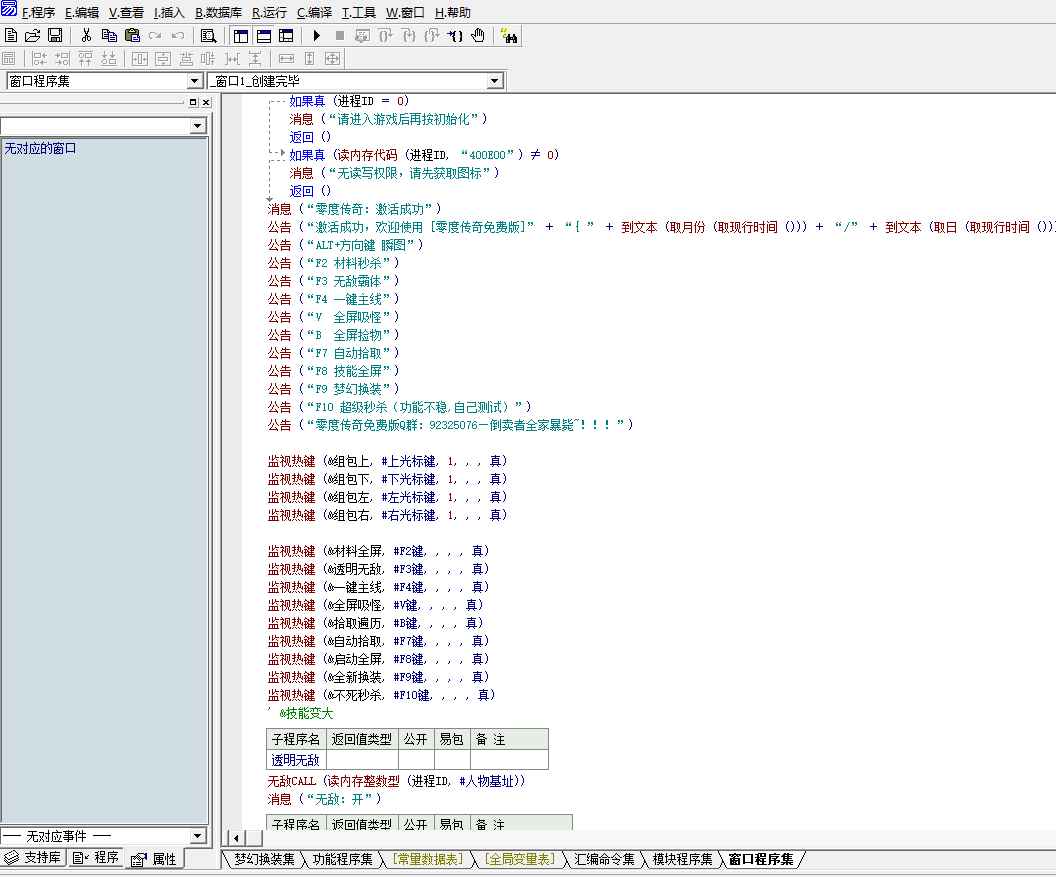Click the first icon on the alignment toolbar
The image size is (1056, 877).
pyautogui.click(x=9, y=59)
